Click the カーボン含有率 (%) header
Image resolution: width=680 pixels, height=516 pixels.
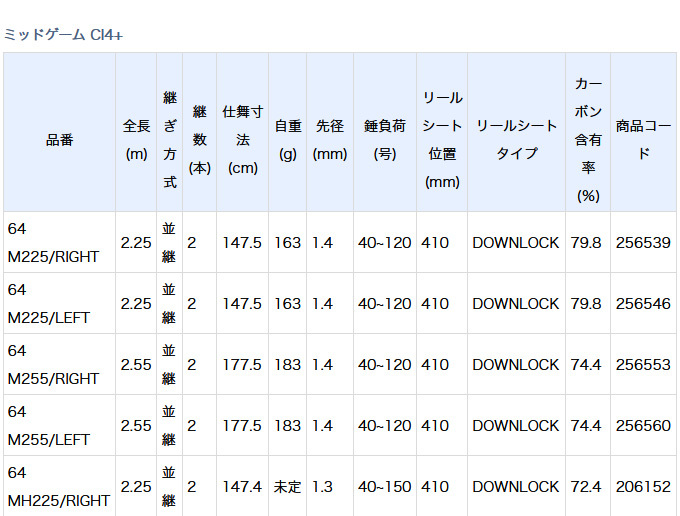pyautogui.click(x=588, y=140)
